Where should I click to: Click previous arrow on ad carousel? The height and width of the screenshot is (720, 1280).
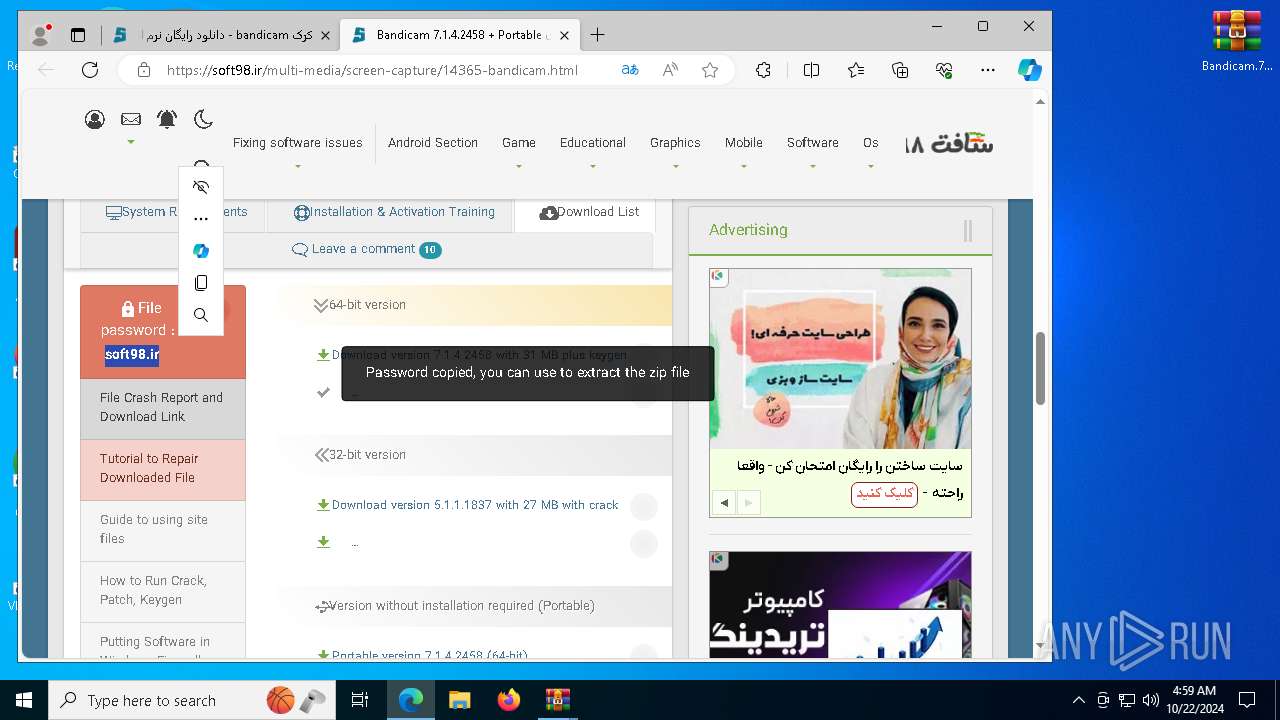click(724, 502)
